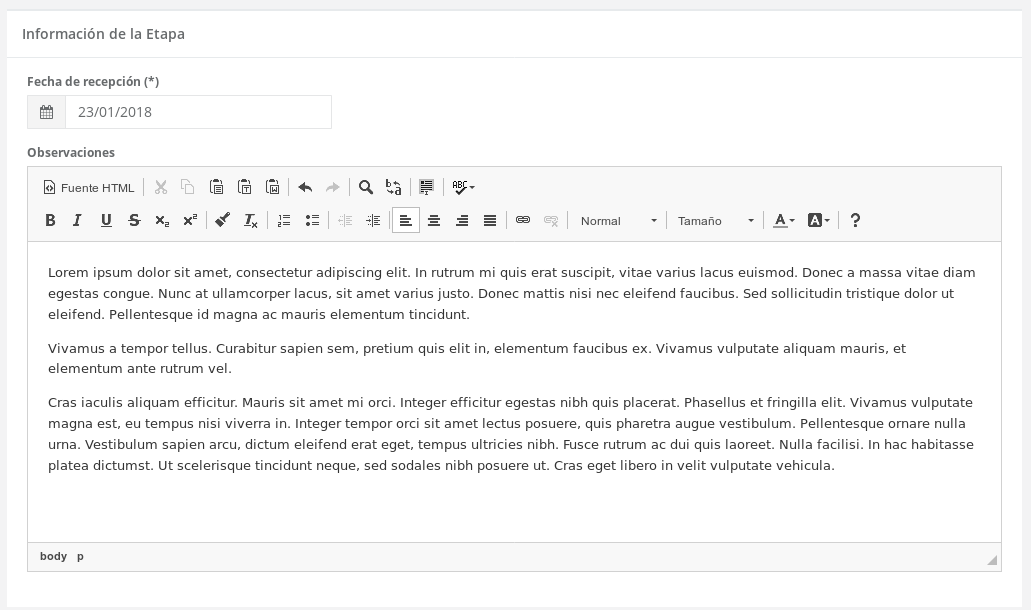Screen dimensions: 1031x610
Task: Center-align the paragraph
Action: coord(434,221)
